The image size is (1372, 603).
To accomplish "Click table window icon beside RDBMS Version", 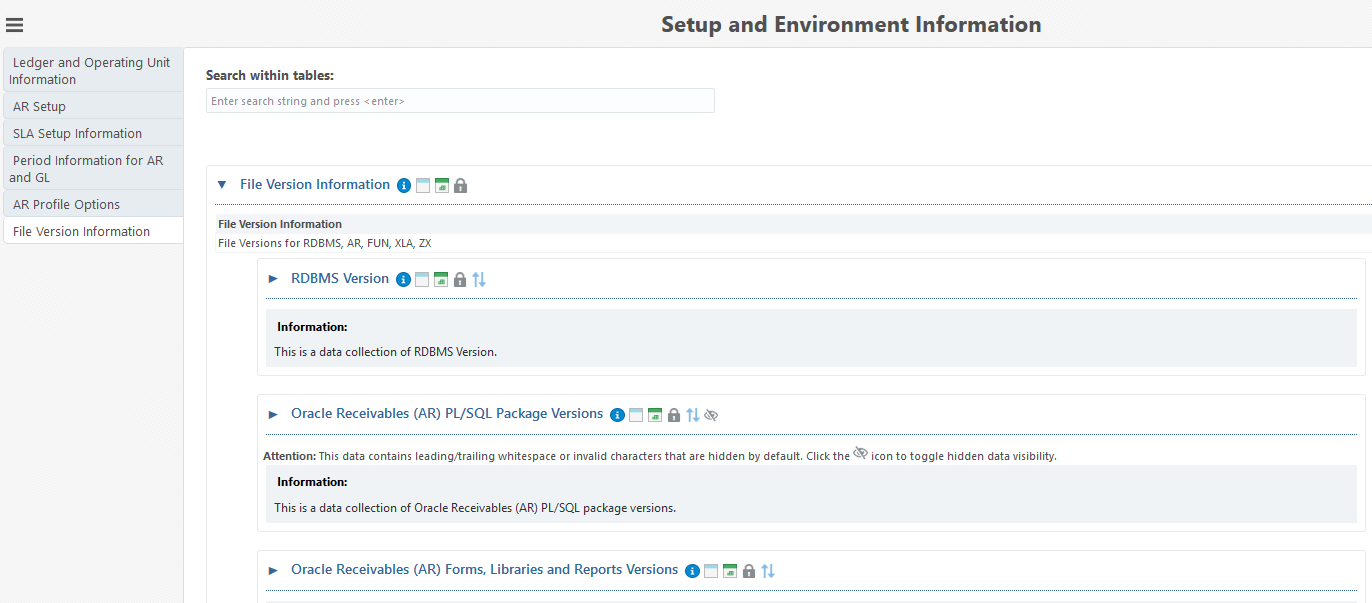I will pos(422,280).
